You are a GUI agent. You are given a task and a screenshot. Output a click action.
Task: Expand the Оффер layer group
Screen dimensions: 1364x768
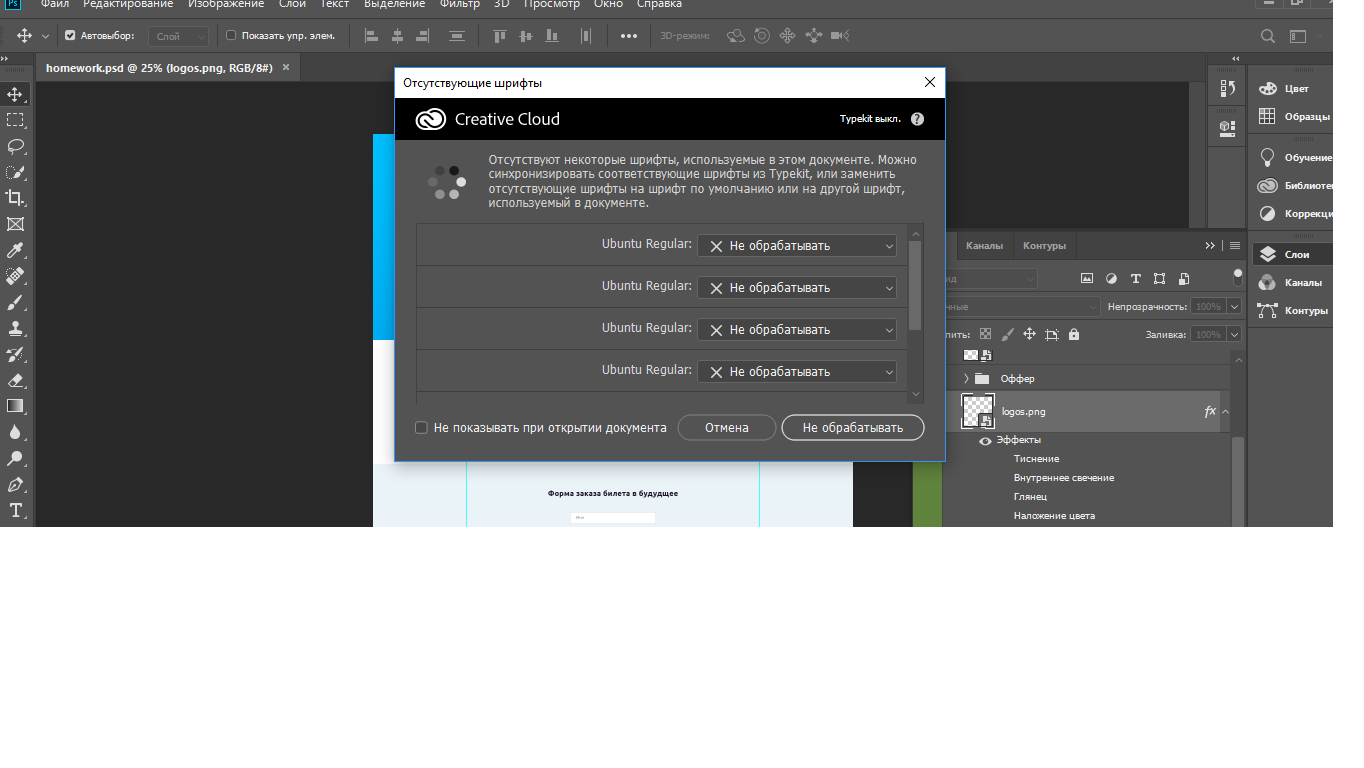tap(966, 379)
